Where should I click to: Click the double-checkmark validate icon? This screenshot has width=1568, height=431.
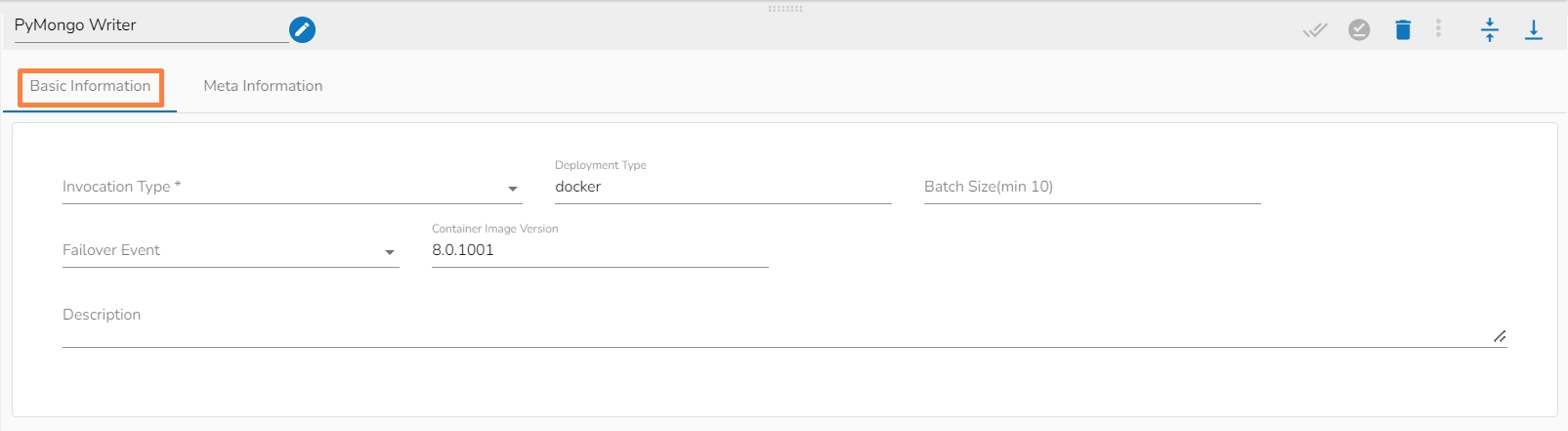(1315, 30)
